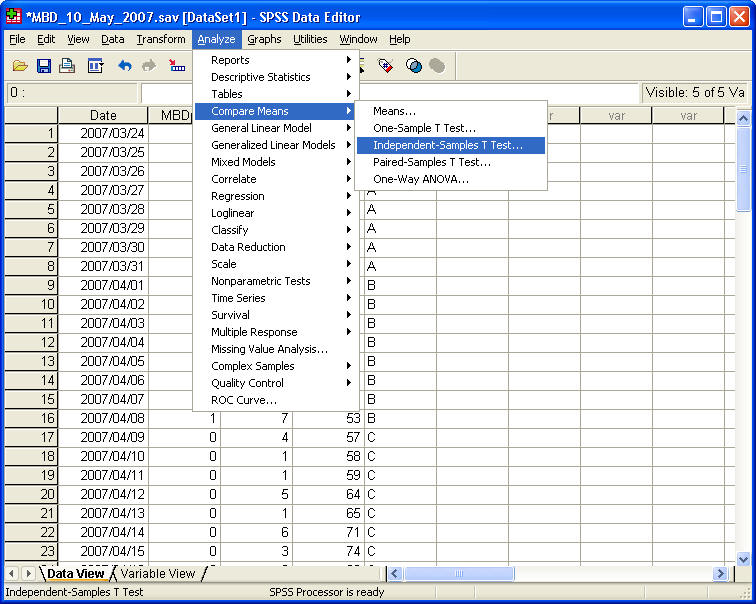The width and height of the screenshot is (756, 604).
Task: Select Missing Value Analysis menu entry
Action: click(x=275, y=349)
